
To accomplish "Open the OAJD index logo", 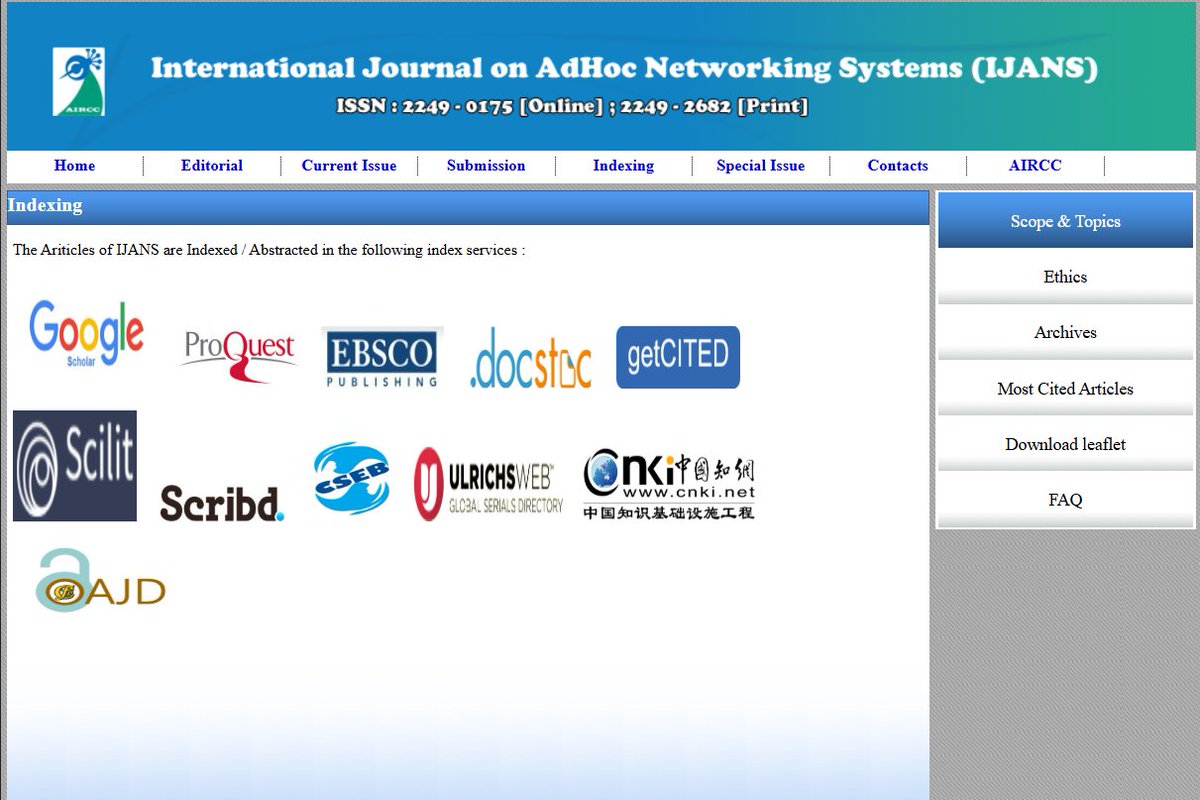I will 100,580.
